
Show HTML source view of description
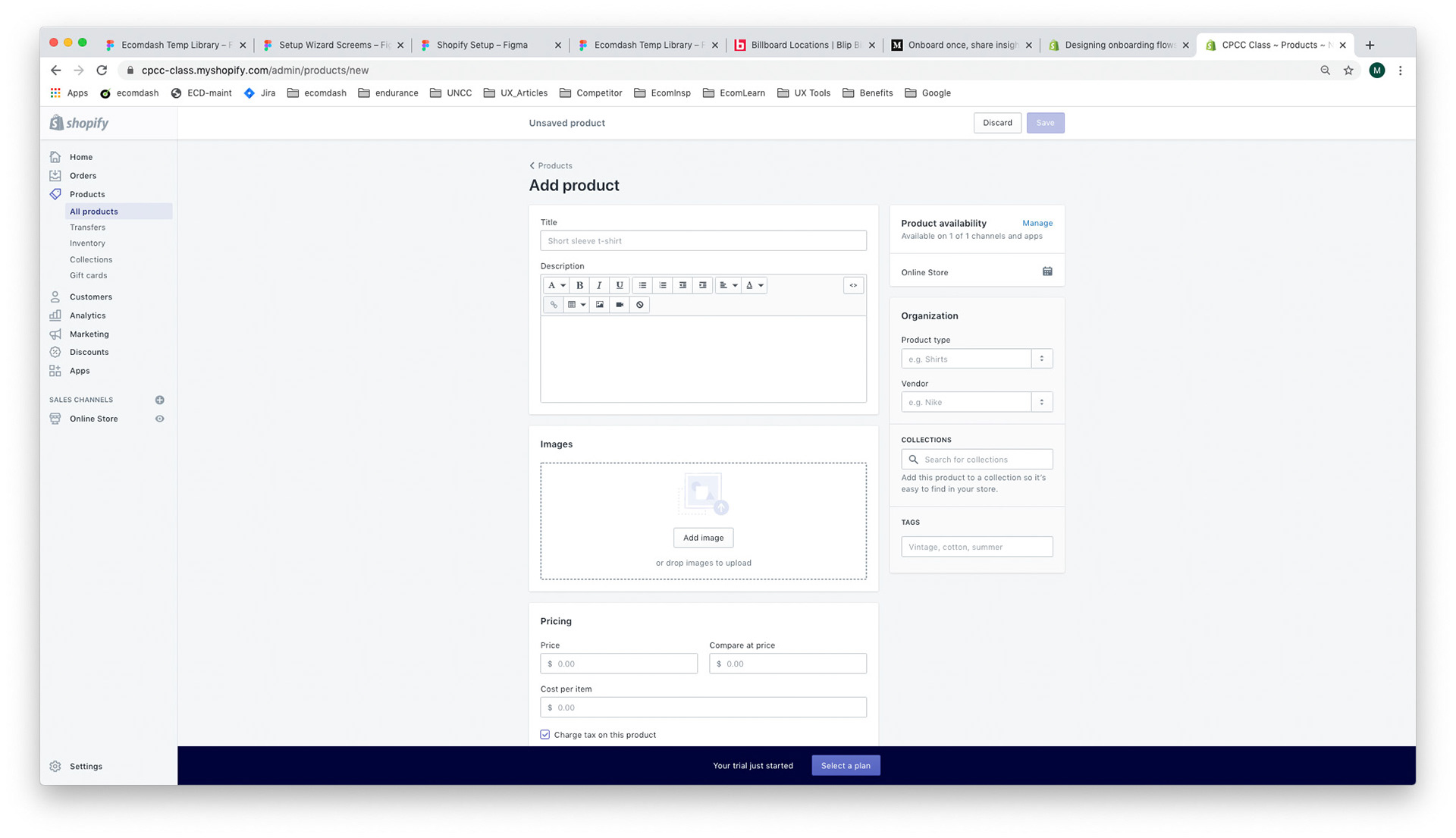[x=853, y=285]
